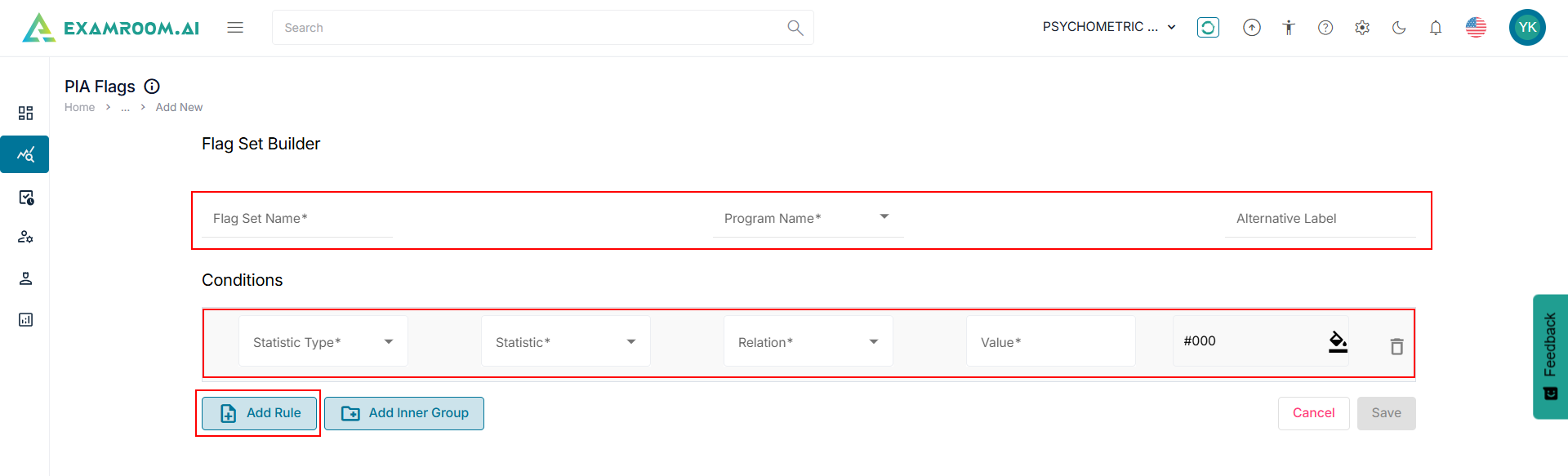Expand the Statistic Type dropdown

[323, 342]
